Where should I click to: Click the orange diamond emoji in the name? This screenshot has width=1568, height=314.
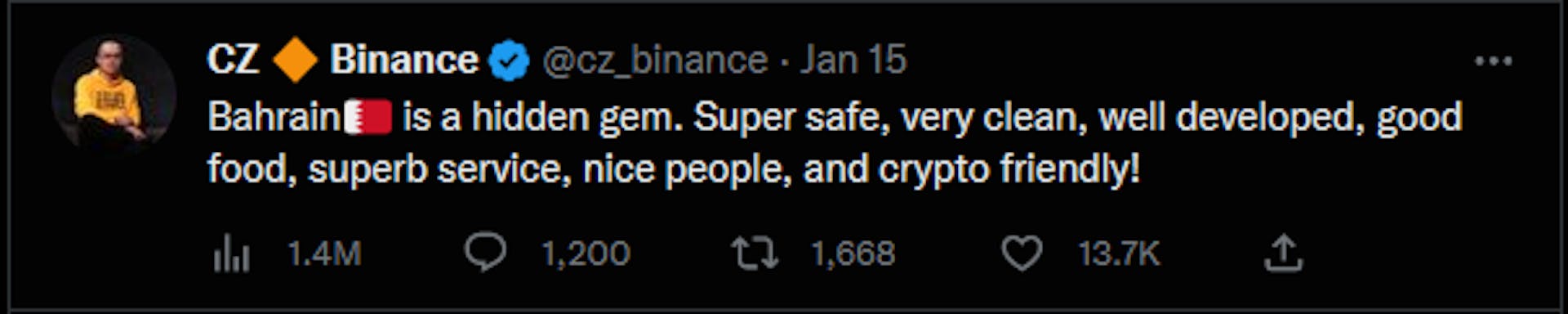295,61
